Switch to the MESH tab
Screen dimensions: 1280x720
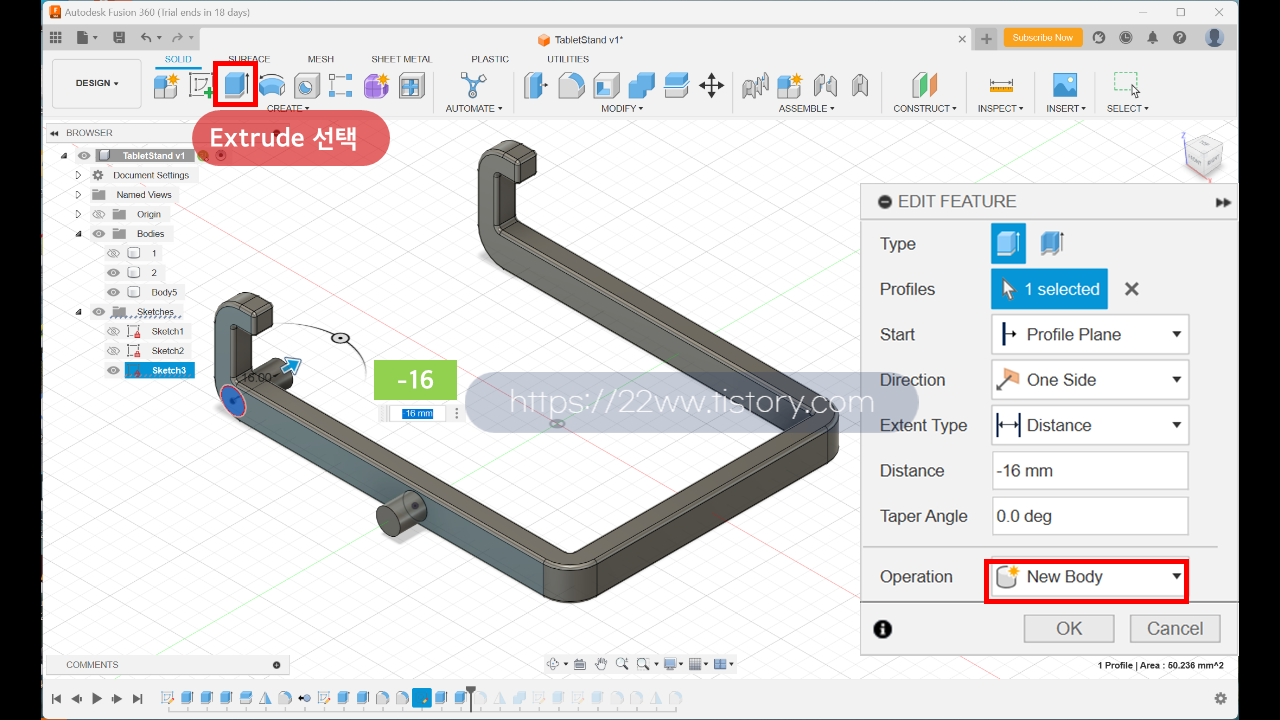[x=321, y=59]
